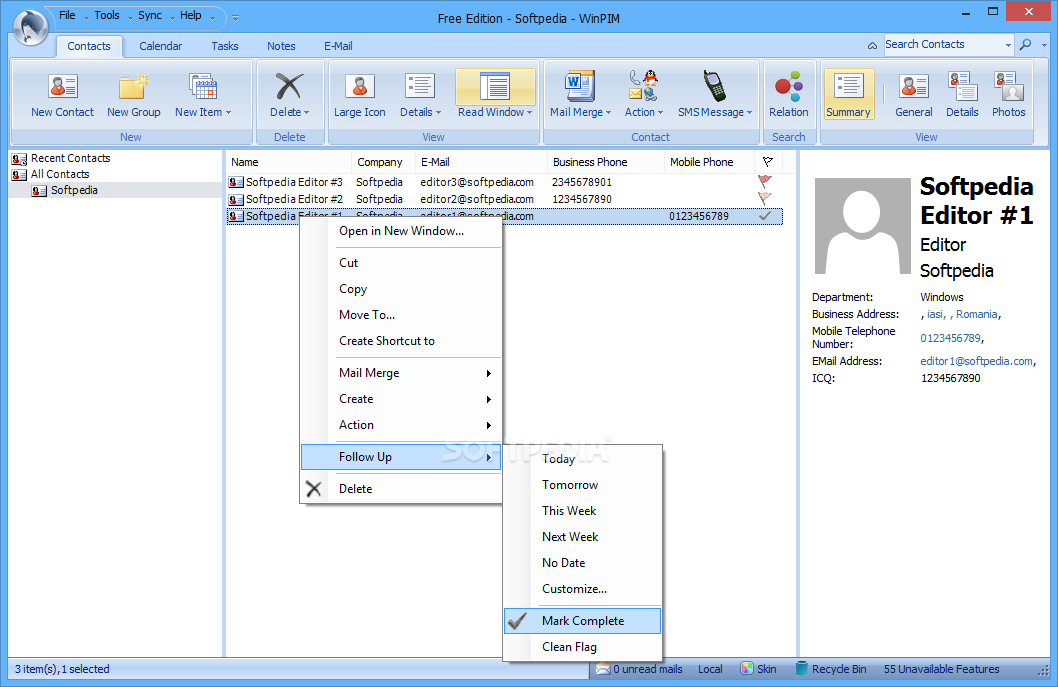Viewport: 1058px width, 687px height.
Task: Switch to the Tasks tab
Action: tap(225, 46)
